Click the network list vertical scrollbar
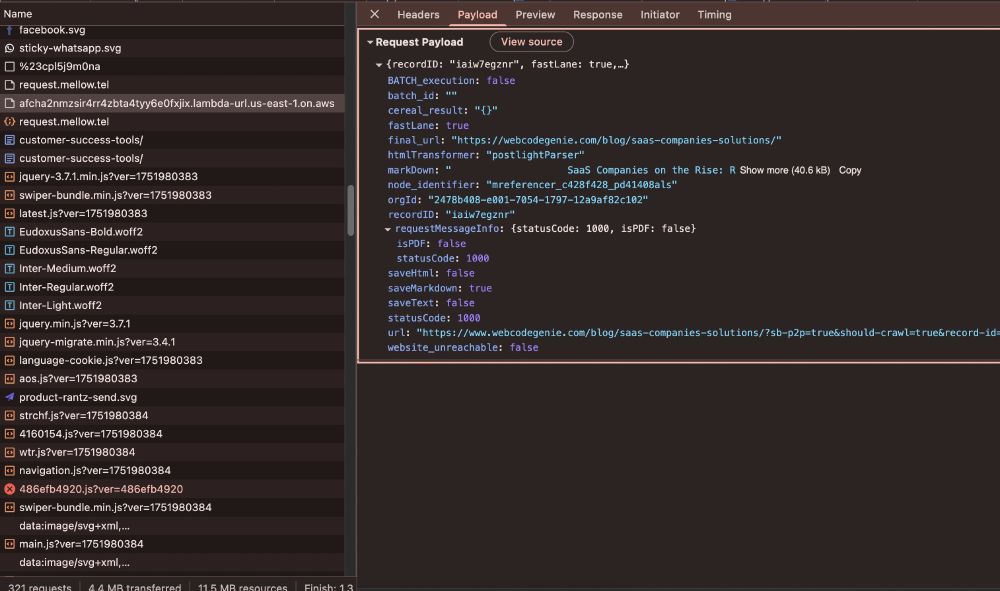 coord(350,210)
